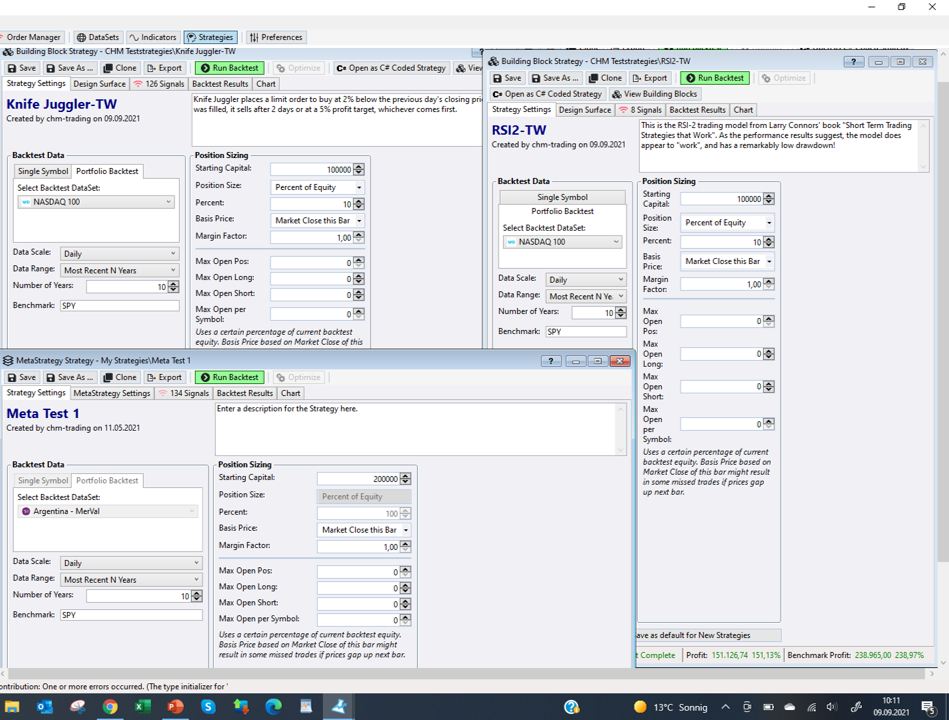This screenshot has height=720, width=949.
Task: Switch to the 126 Signals tab
Action: pos(159,84)
